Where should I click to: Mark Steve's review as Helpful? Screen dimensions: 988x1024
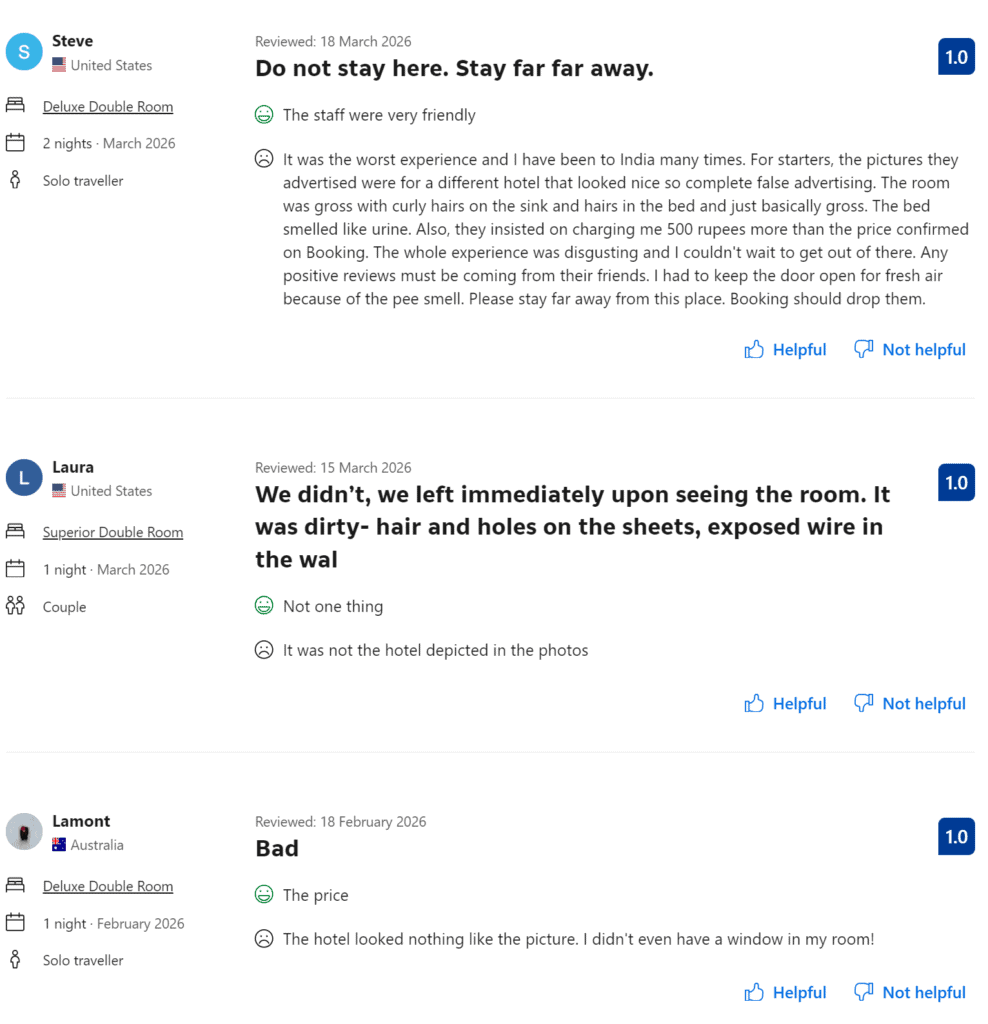(798, 349)
